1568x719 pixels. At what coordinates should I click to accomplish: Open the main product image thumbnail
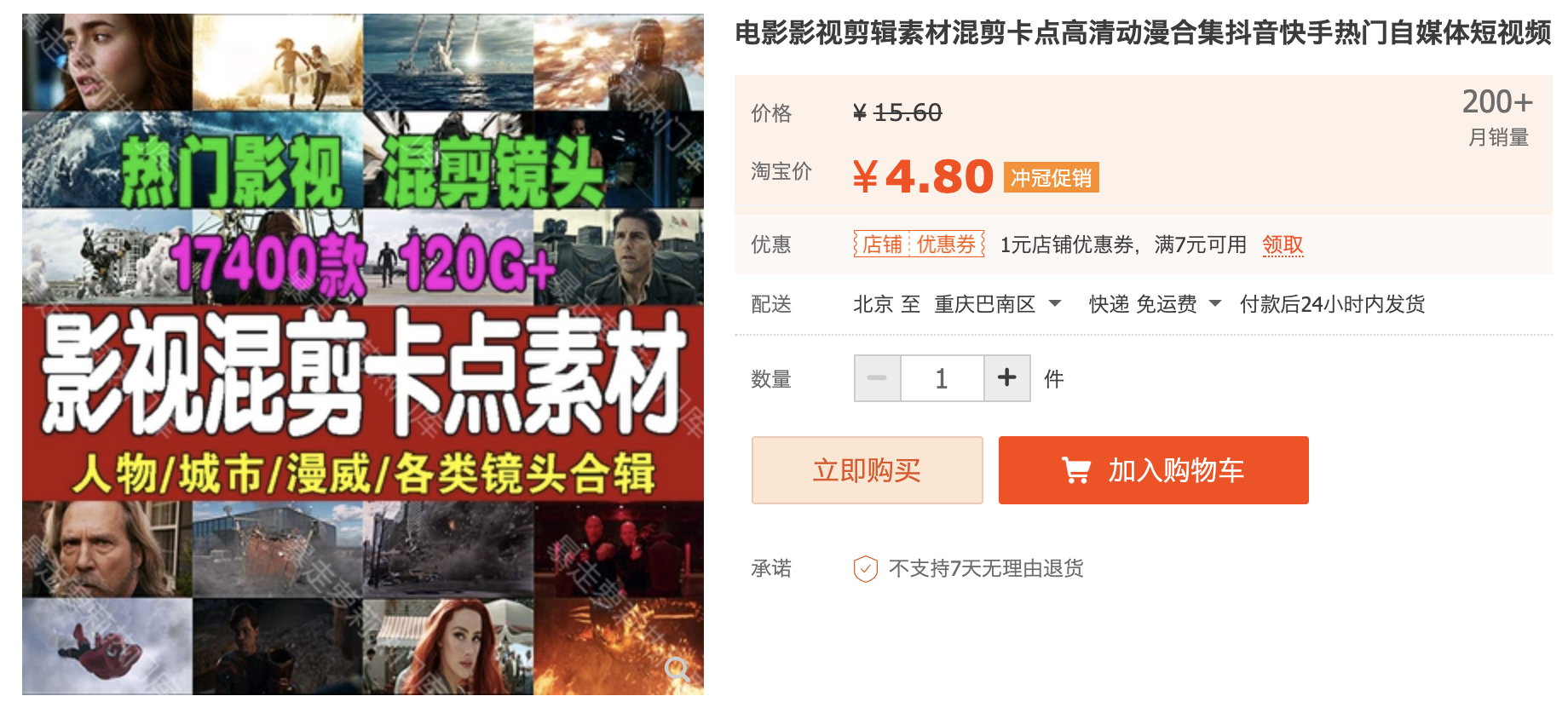363,354
